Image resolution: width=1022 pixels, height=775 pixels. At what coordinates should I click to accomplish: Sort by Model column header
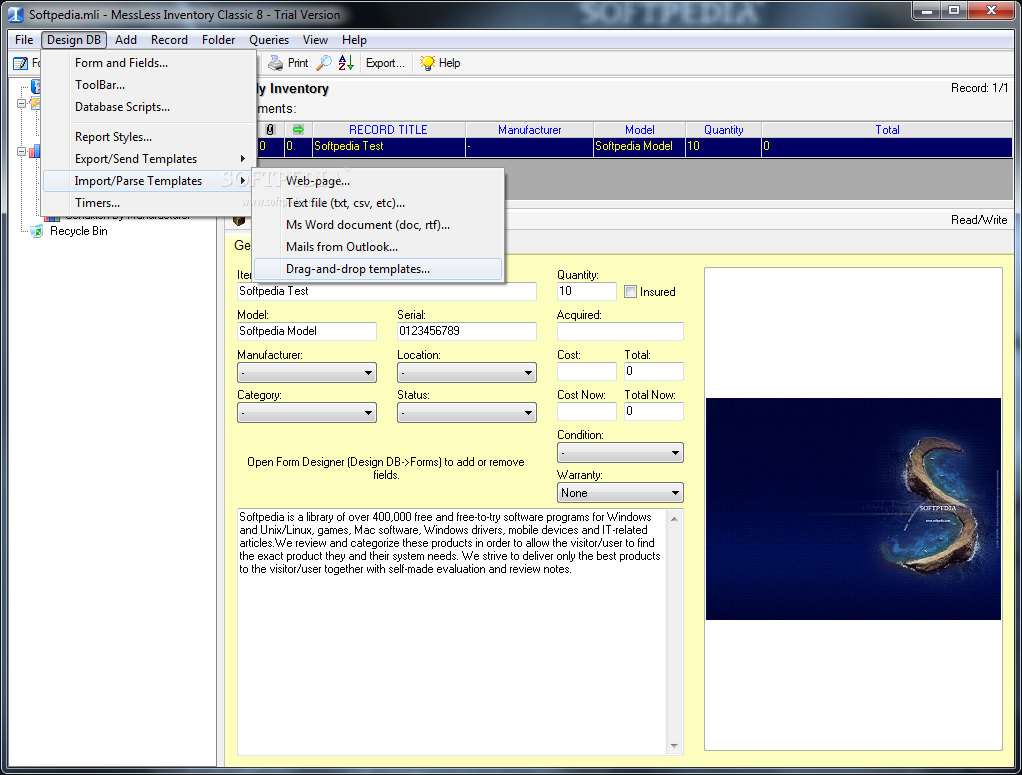pyautogui.click(x=639, y=130)
